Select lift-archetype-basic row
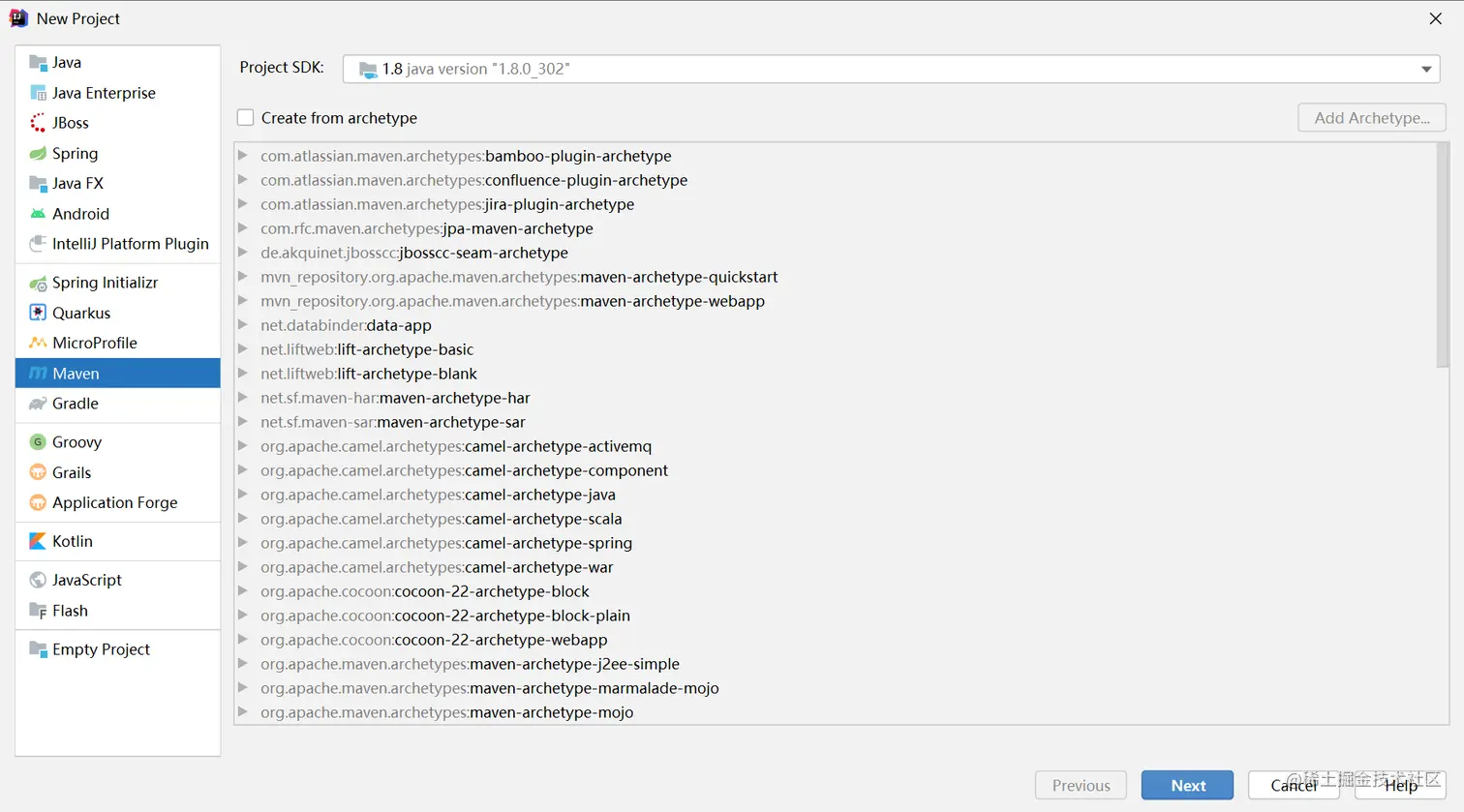This screenshot has width=1464, height=812. (836, 349)
